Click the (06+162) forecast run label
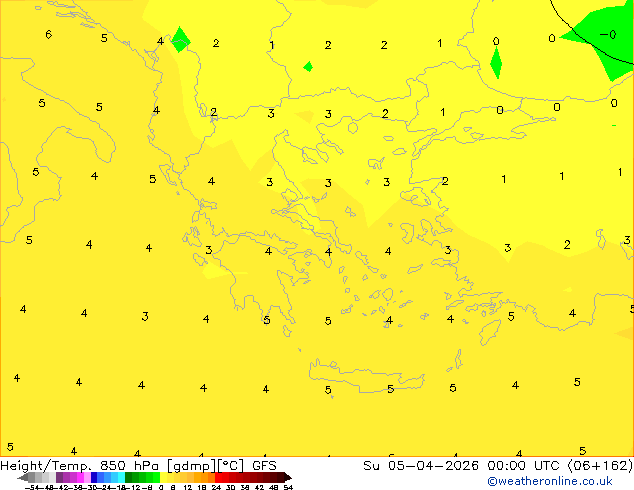 click(600, 466)
